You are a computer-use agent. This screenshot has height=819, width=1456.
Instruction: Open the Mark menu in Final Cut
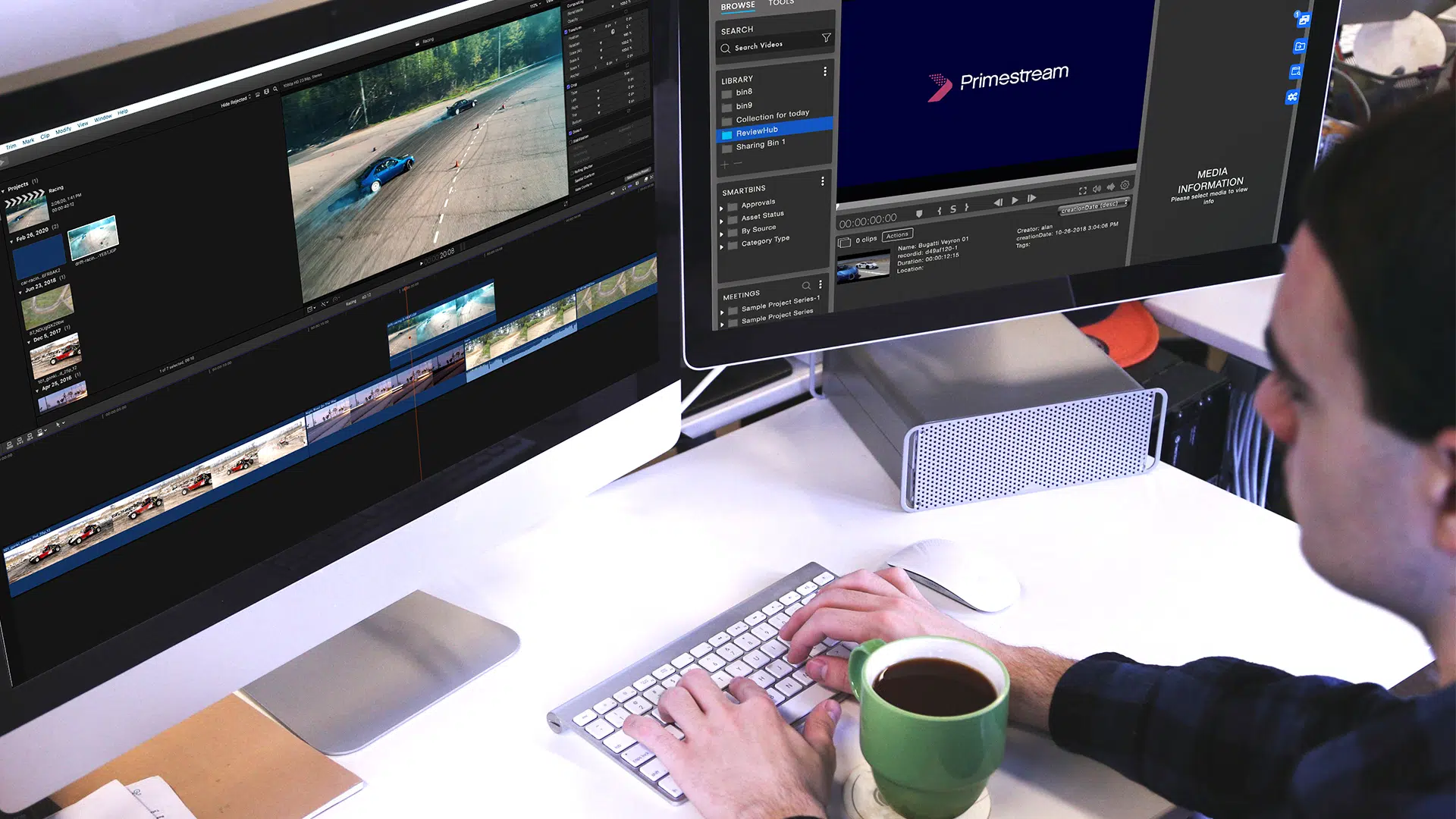[x=28, y=142]
